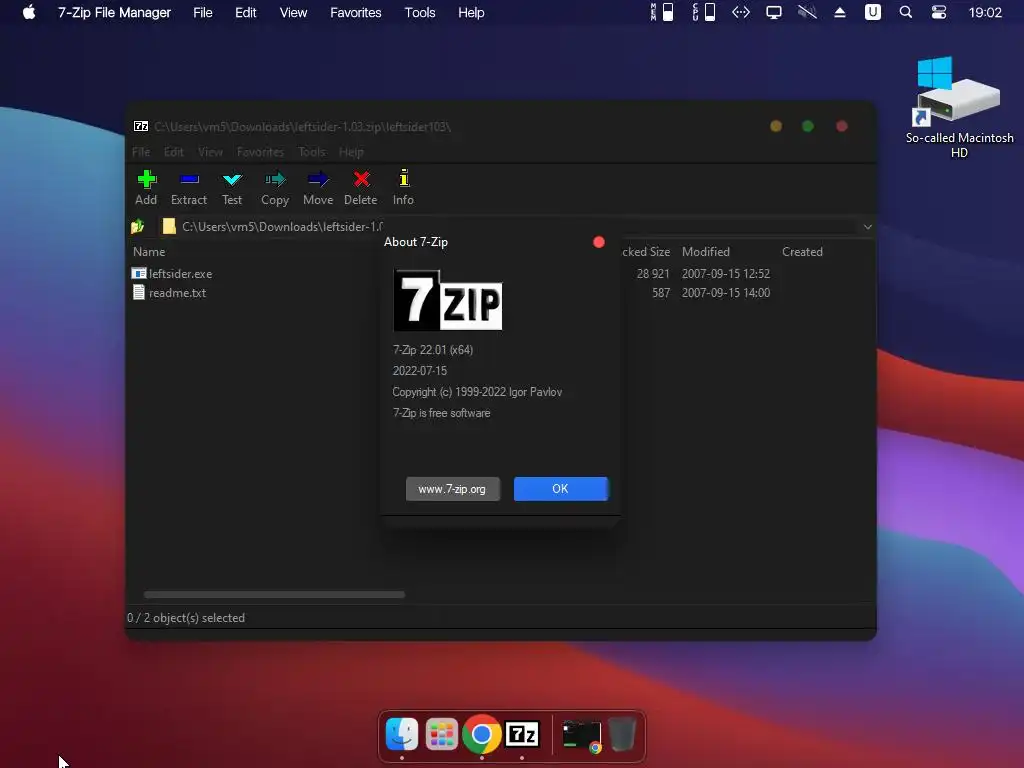Click the 2007-09-15 14:00 modified date
This screenshot has height=768, width=1024.
(726, 293)
